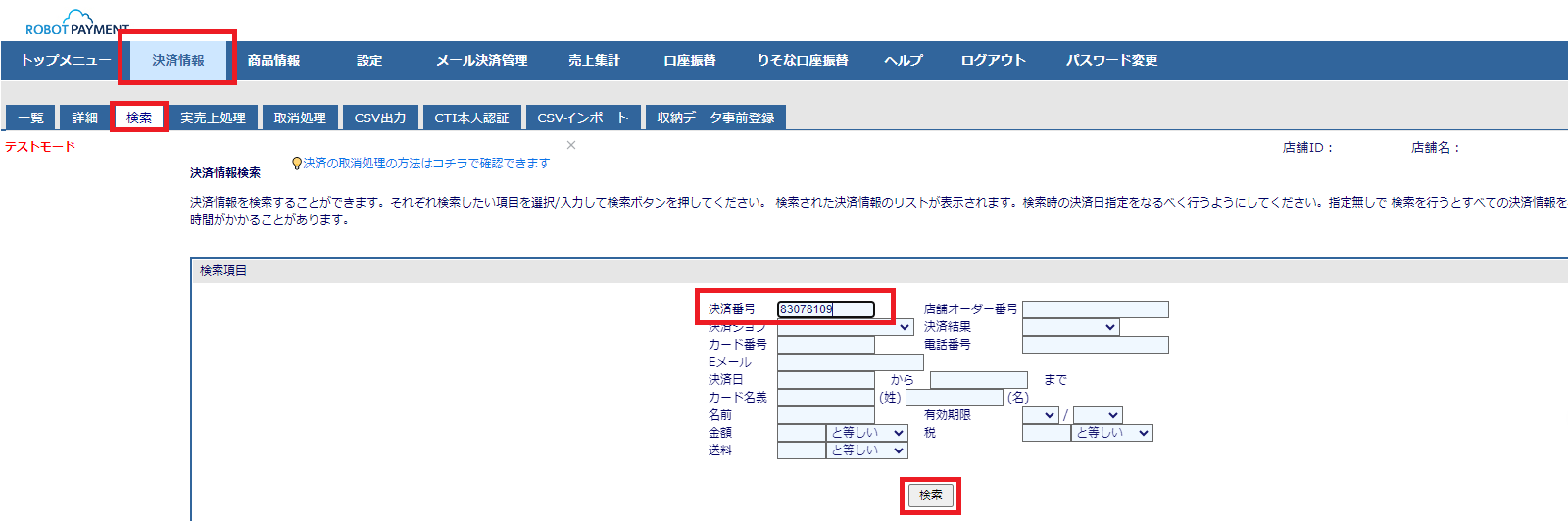Click the 電話番号 input field
1568x521 pixels.
point(1096,345)
